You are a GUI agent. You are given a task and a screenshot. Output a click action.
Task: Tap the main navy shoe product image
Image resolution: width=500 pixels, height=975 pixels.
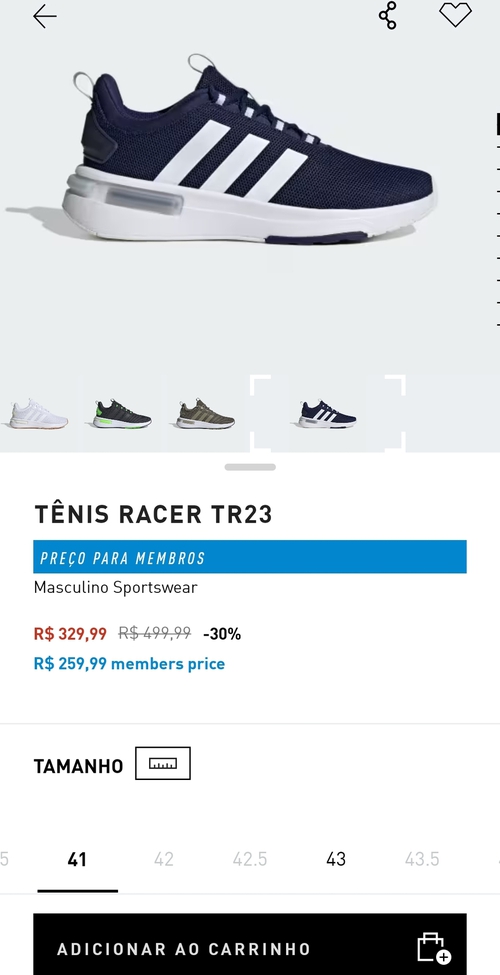249,152
